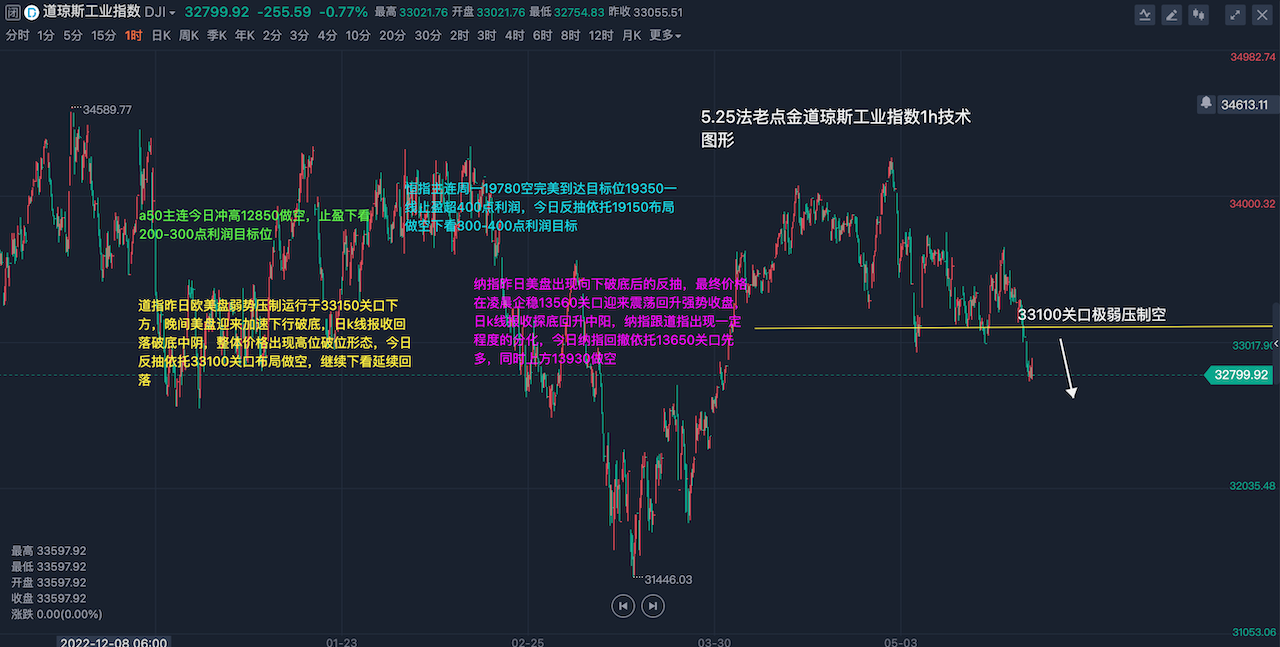Image resolution: width=1280 pixels, height=647 pixels.
Task: Select the 月K monthly timeframe
Action: pos(631,36)
